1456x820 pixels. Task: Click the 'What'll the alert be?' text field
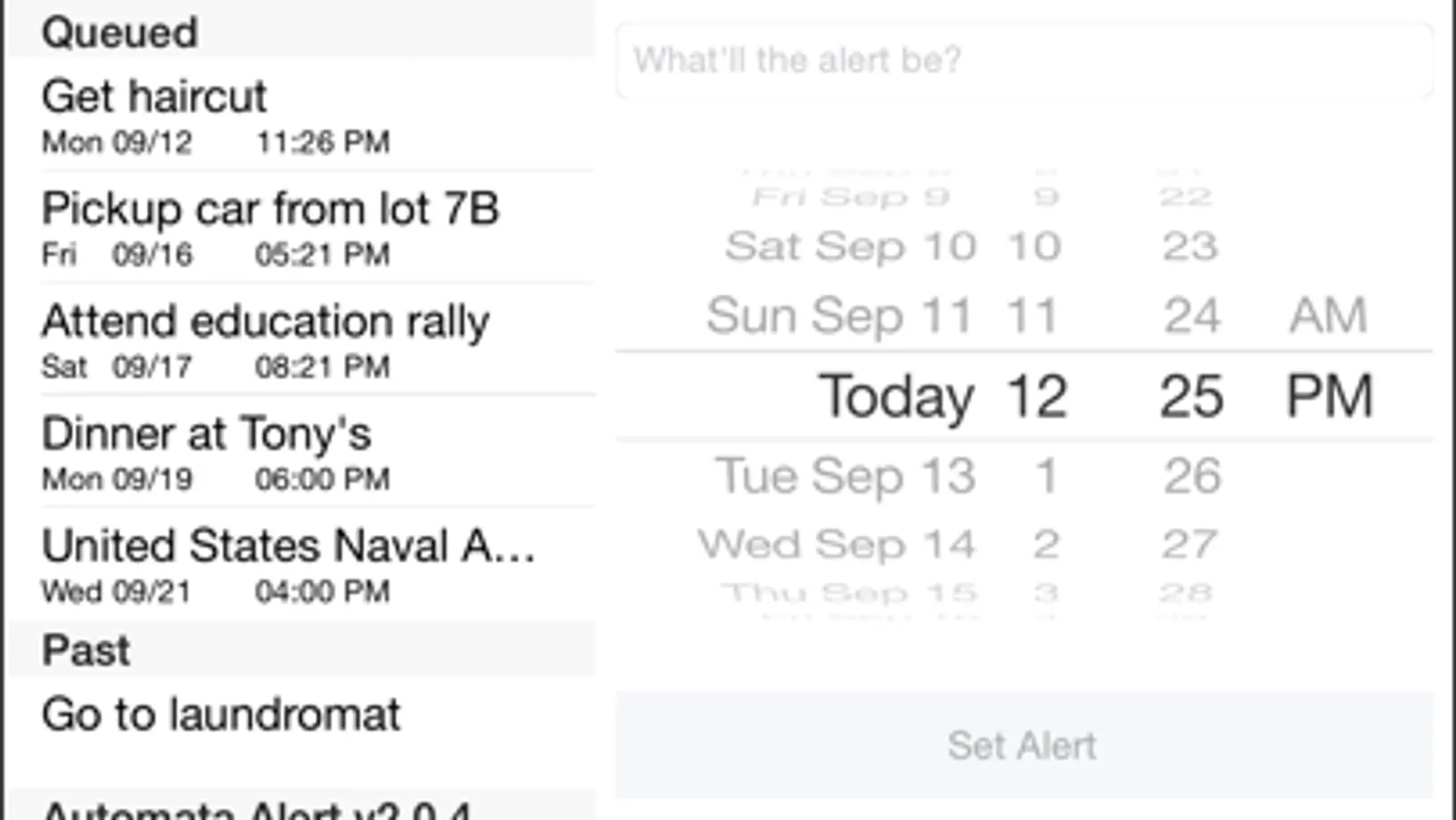tap(1023, 60)
